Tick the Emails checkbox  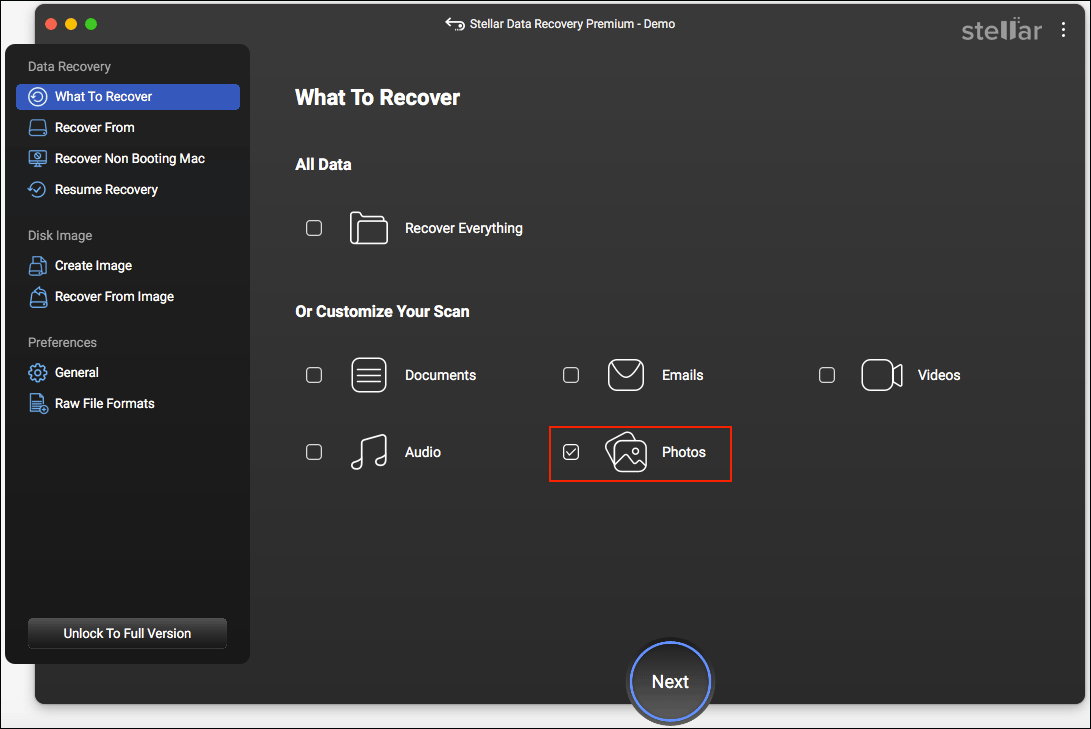tap(571, 375)
